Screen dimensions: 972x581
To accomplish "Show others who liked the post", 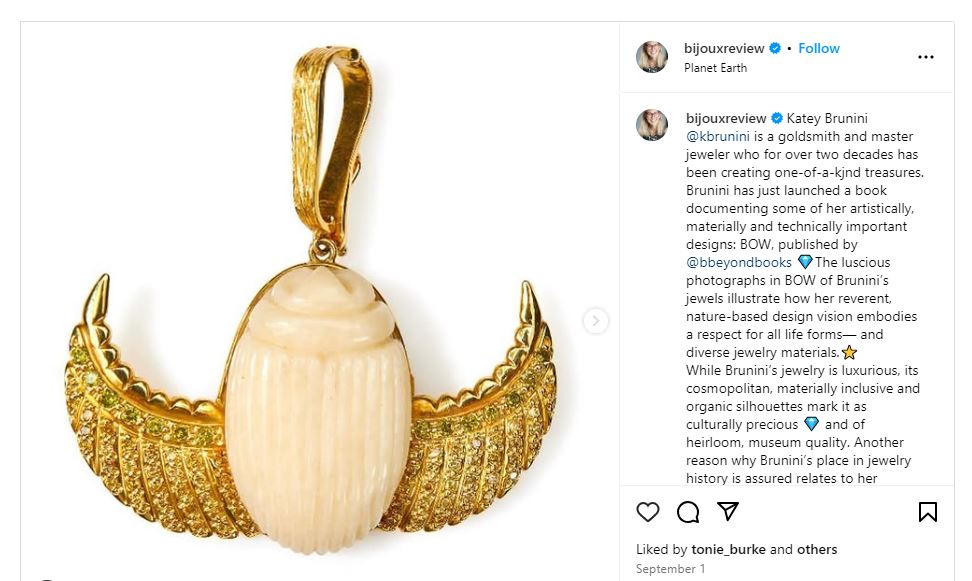I will pos(817,549).
